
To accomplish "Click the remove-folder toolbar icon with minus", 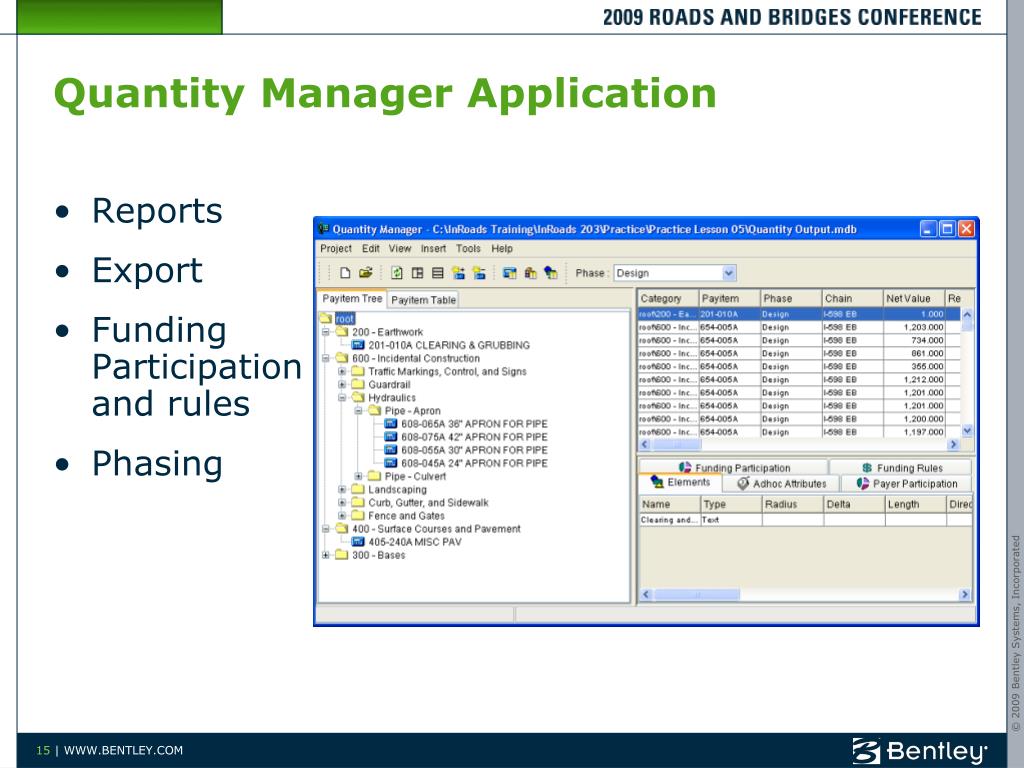I will (479, 273).
